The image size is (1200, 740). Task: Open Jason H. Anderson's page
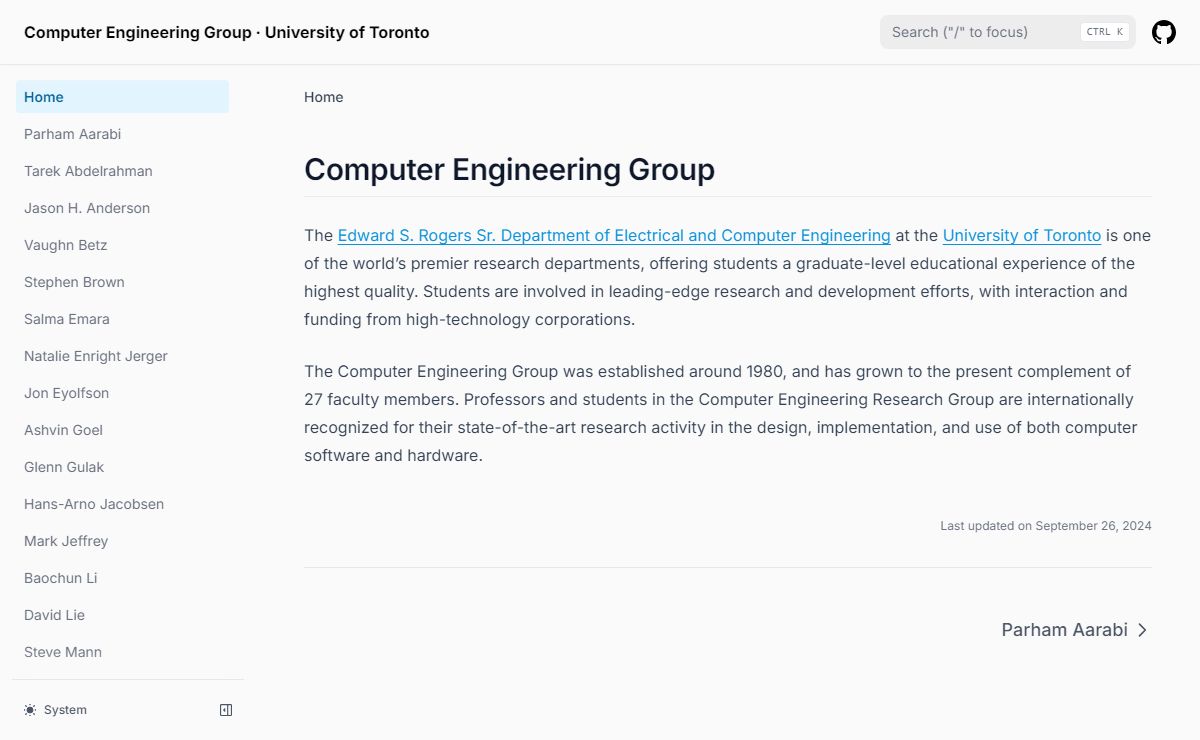pos(122,208)
